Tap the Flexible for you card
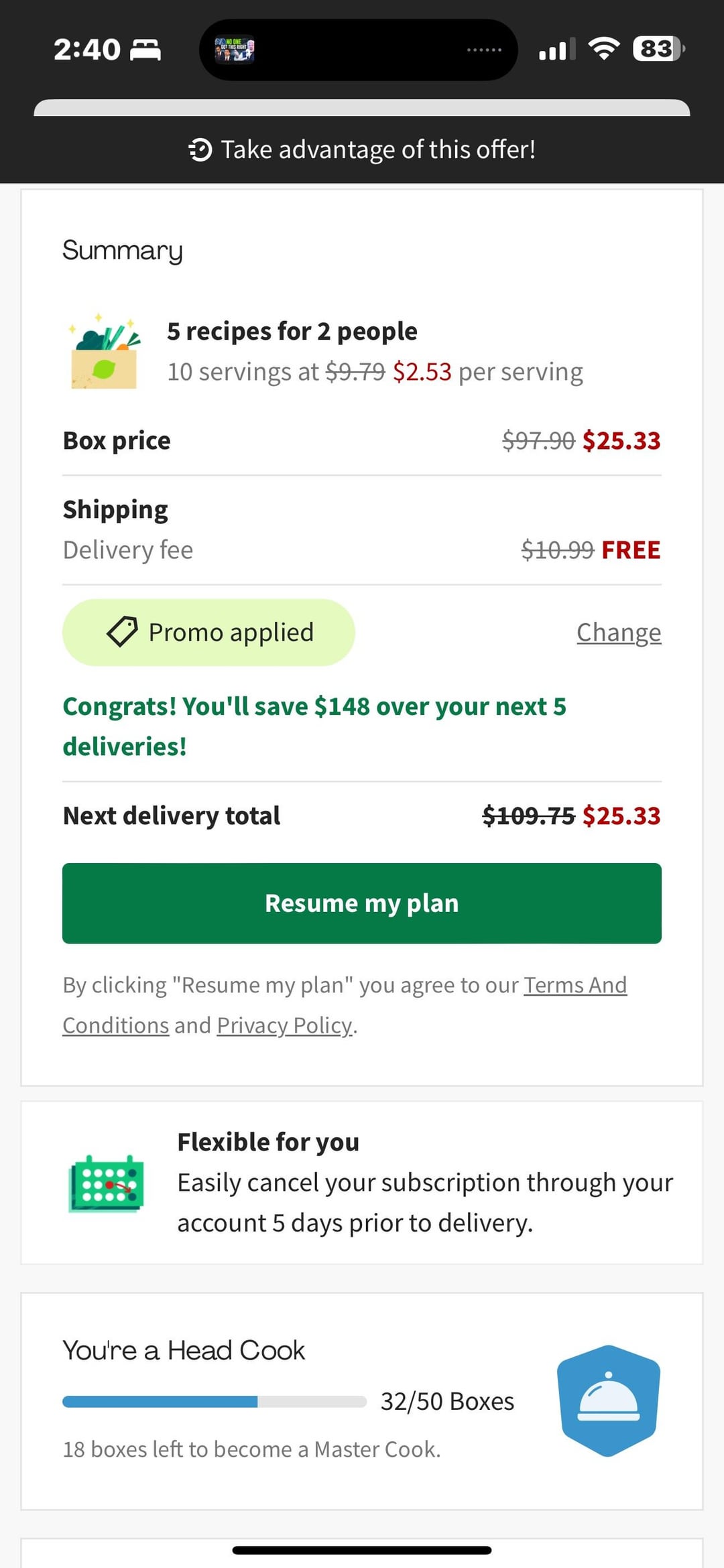This screenshot has width=724, height=1568. pos(362,1183)
